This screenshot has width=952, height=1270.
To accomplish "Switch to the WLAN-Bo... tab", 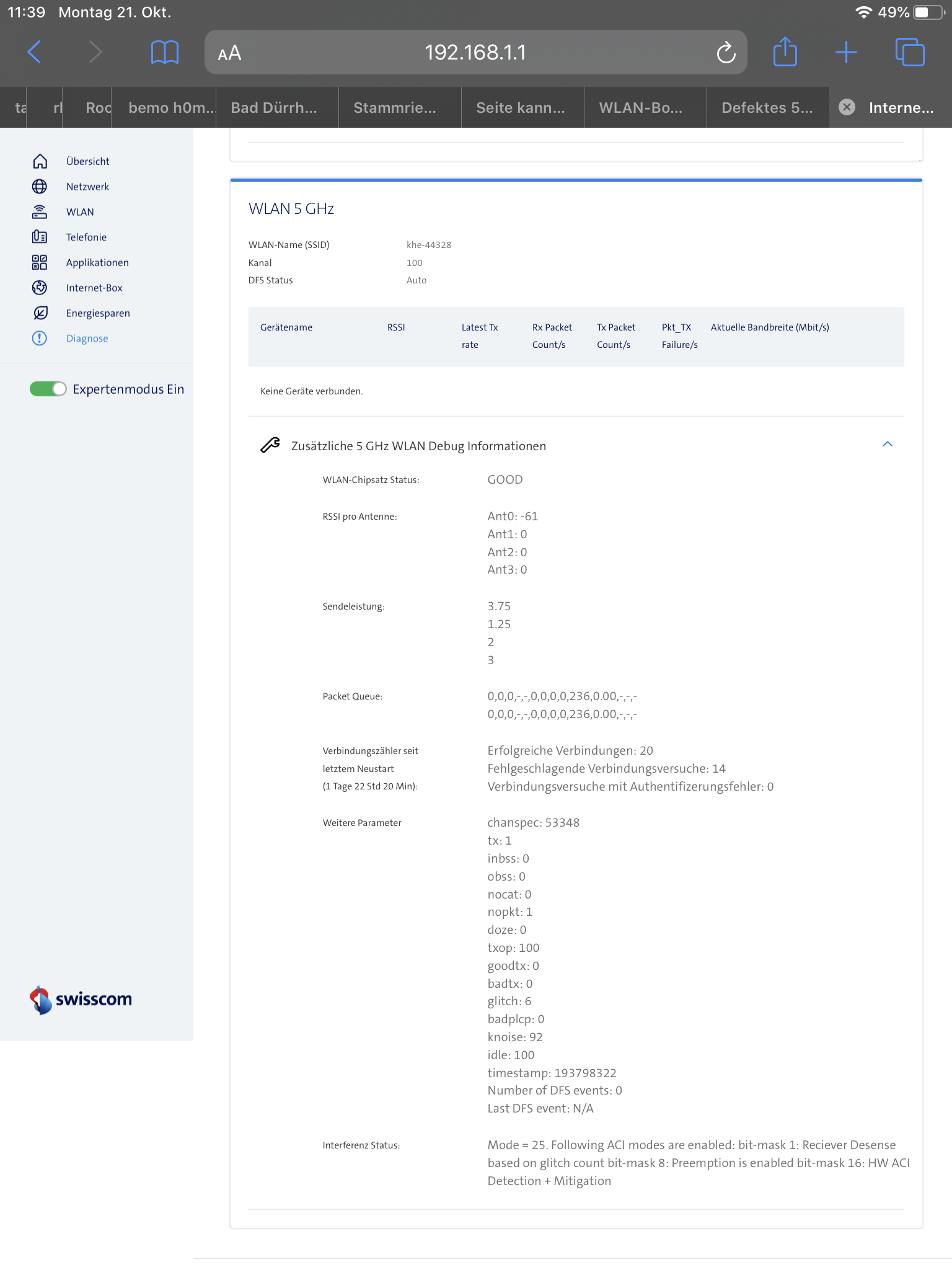I will point(640,108).
